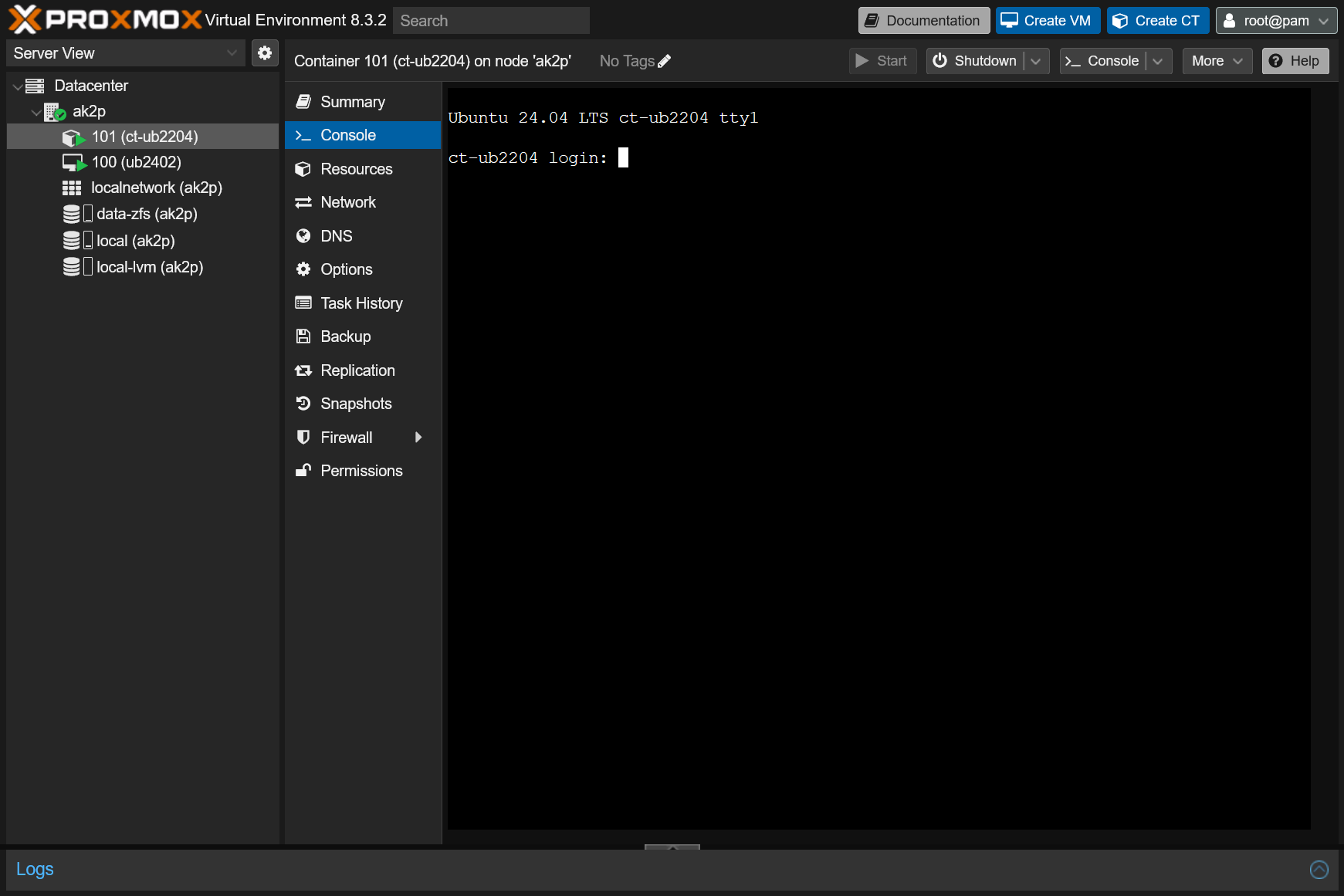
Task: Select localnetwork (ak2p) tree item
Action: click(142, 188)
